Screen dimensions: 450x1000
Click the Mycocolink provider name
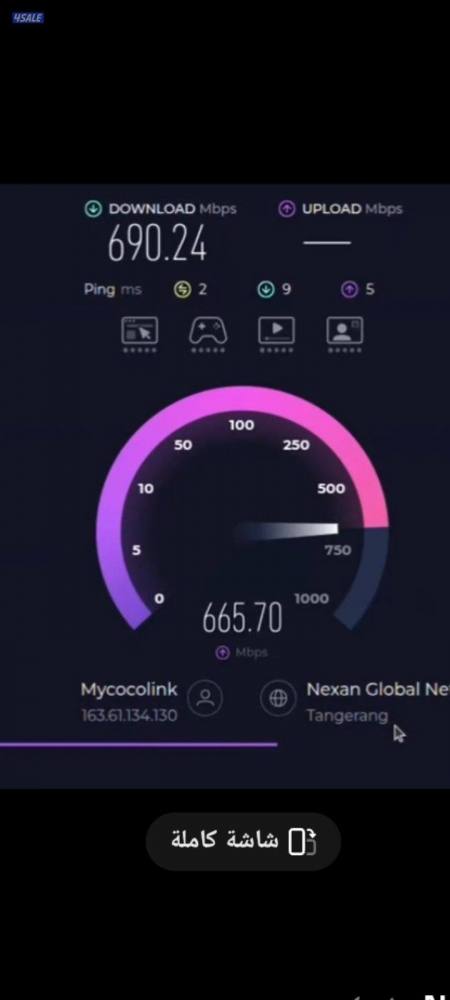point(129,689)
